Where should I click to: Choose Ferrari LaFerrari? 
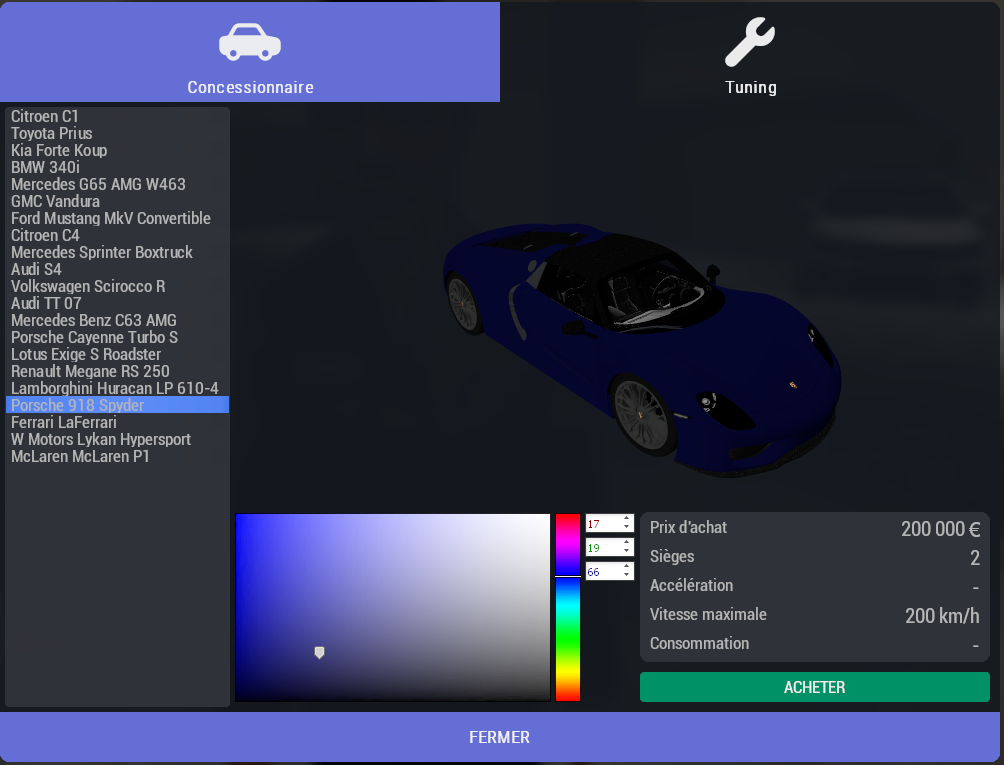coord(117,422)
